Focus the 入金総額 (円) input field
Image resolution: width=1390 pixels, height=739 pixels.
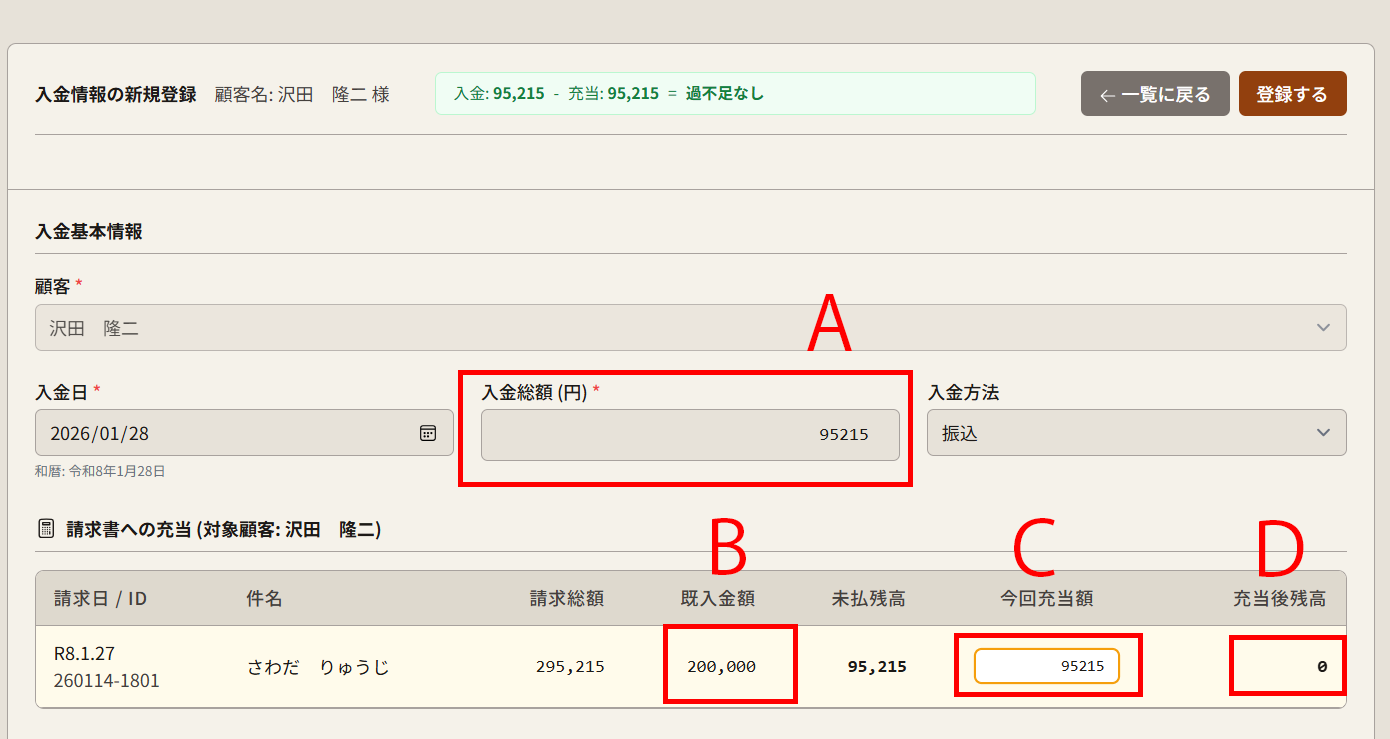[x=689, y=435]
